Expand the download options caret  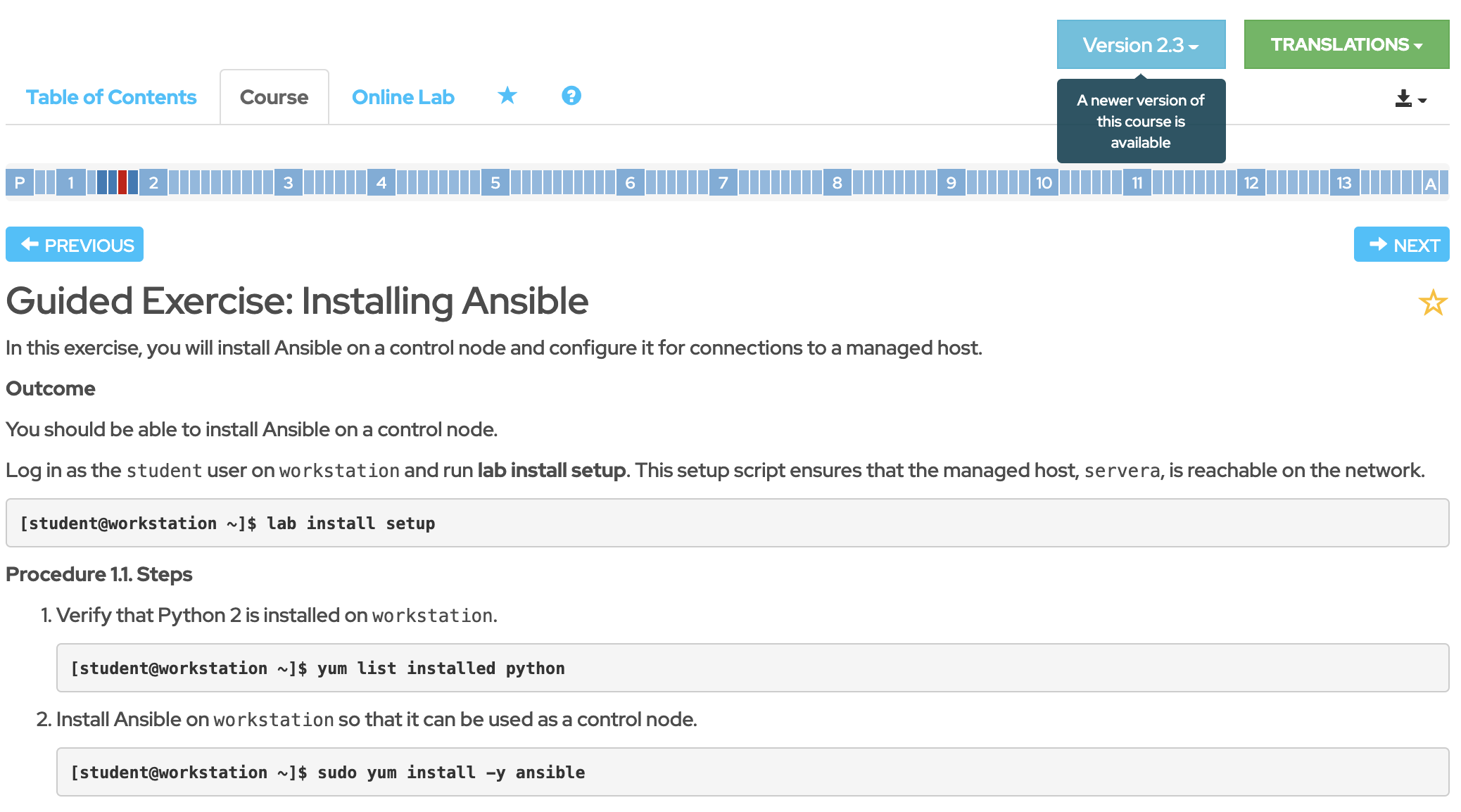coord(1422,100)
